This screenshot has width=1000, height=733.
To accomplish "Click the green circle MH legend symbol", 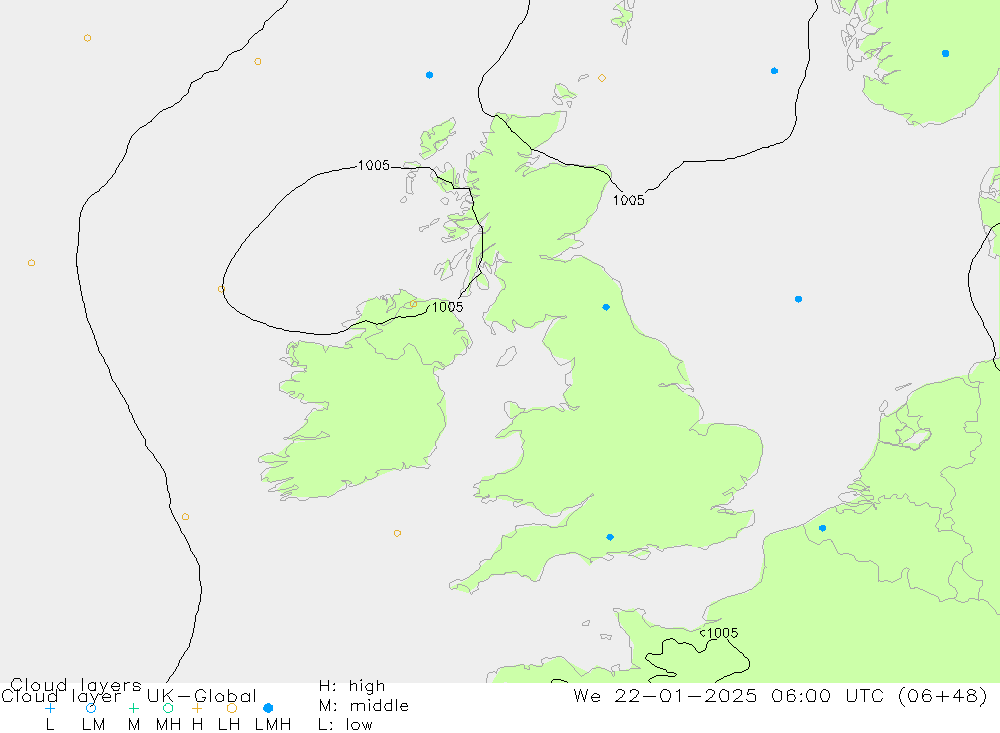I will [168, 708].
